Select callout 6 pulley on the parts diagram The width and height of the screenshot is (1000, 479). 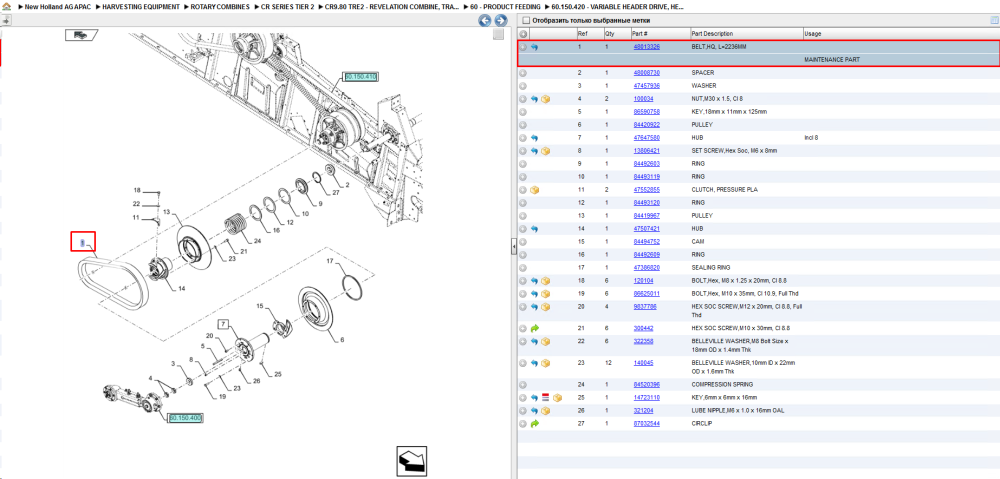[342, 339]
